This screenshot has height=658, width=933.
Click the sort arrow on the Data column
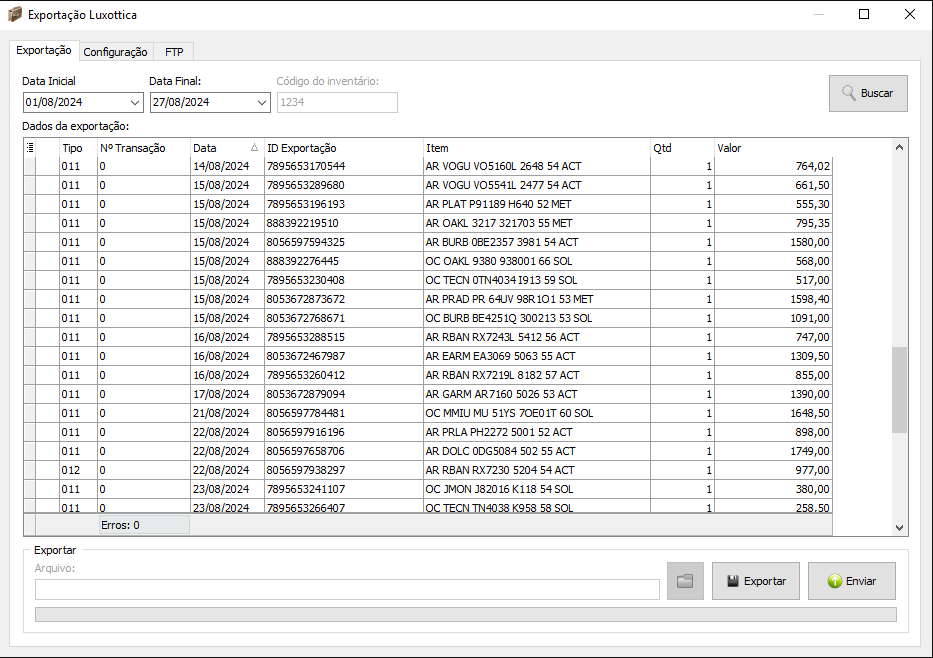pos(254,148)
